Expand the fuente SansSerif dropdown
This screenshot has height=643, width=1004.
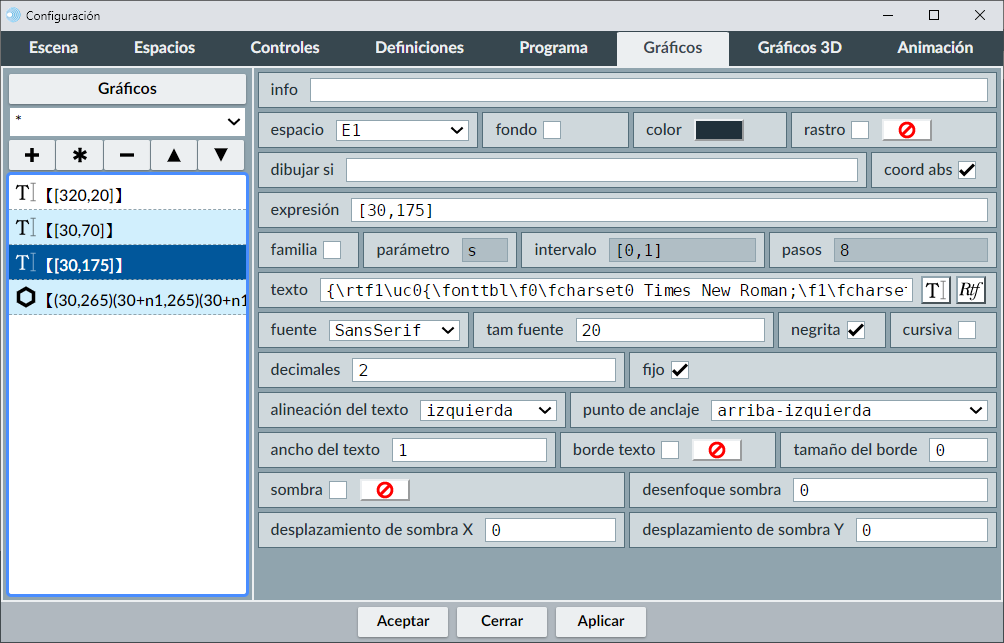(393, 330)
